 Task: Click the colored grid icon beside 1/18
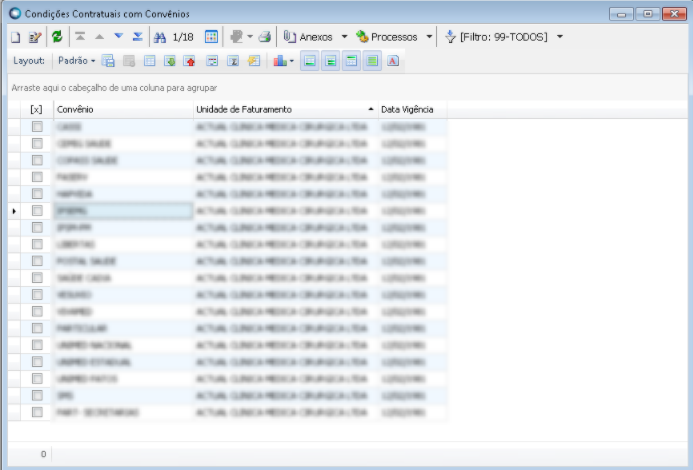(211, 37)
